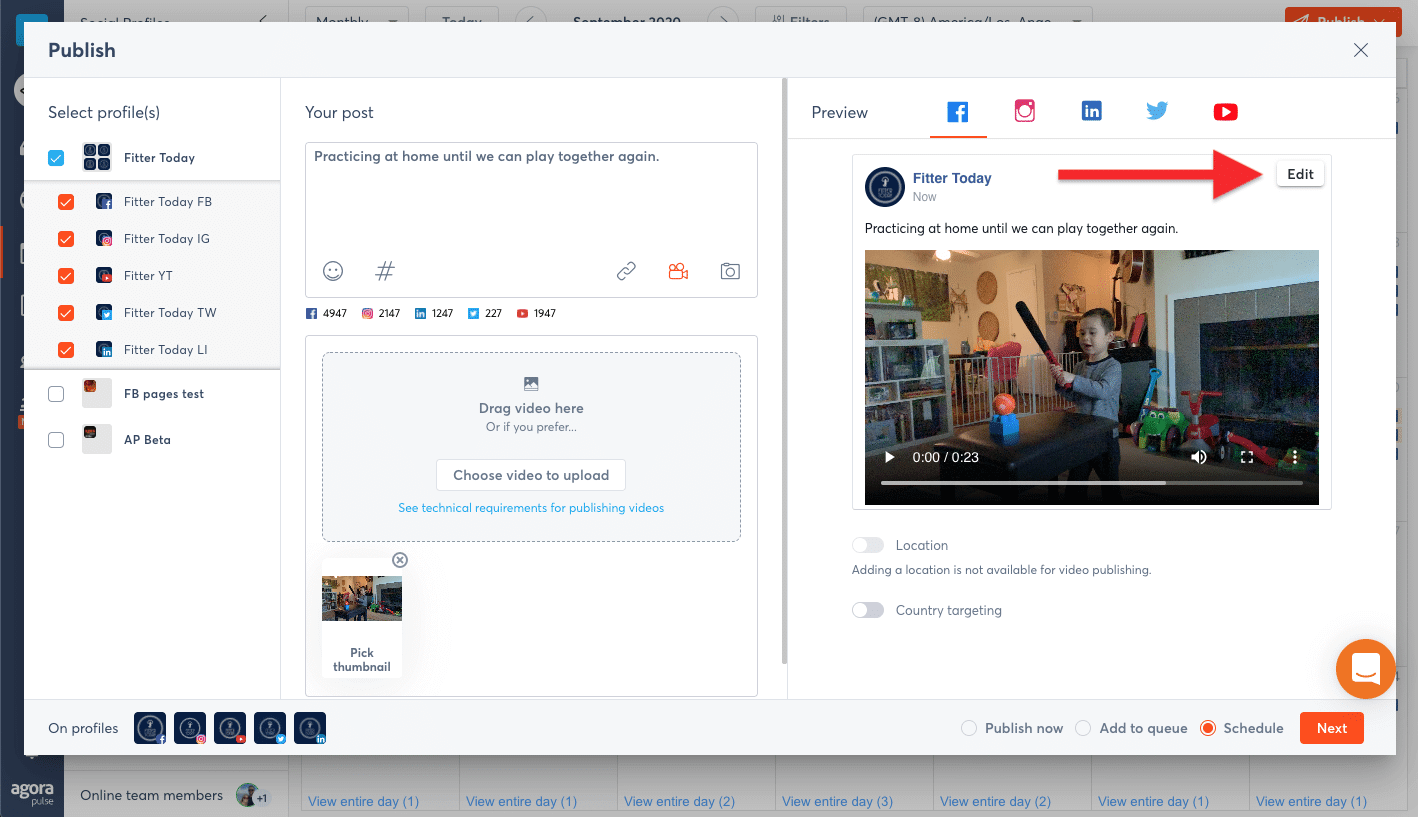Select the Twitter profile avatar in On profiles
This screenshot has width=1418, height=817.
[x=270, y=728]
